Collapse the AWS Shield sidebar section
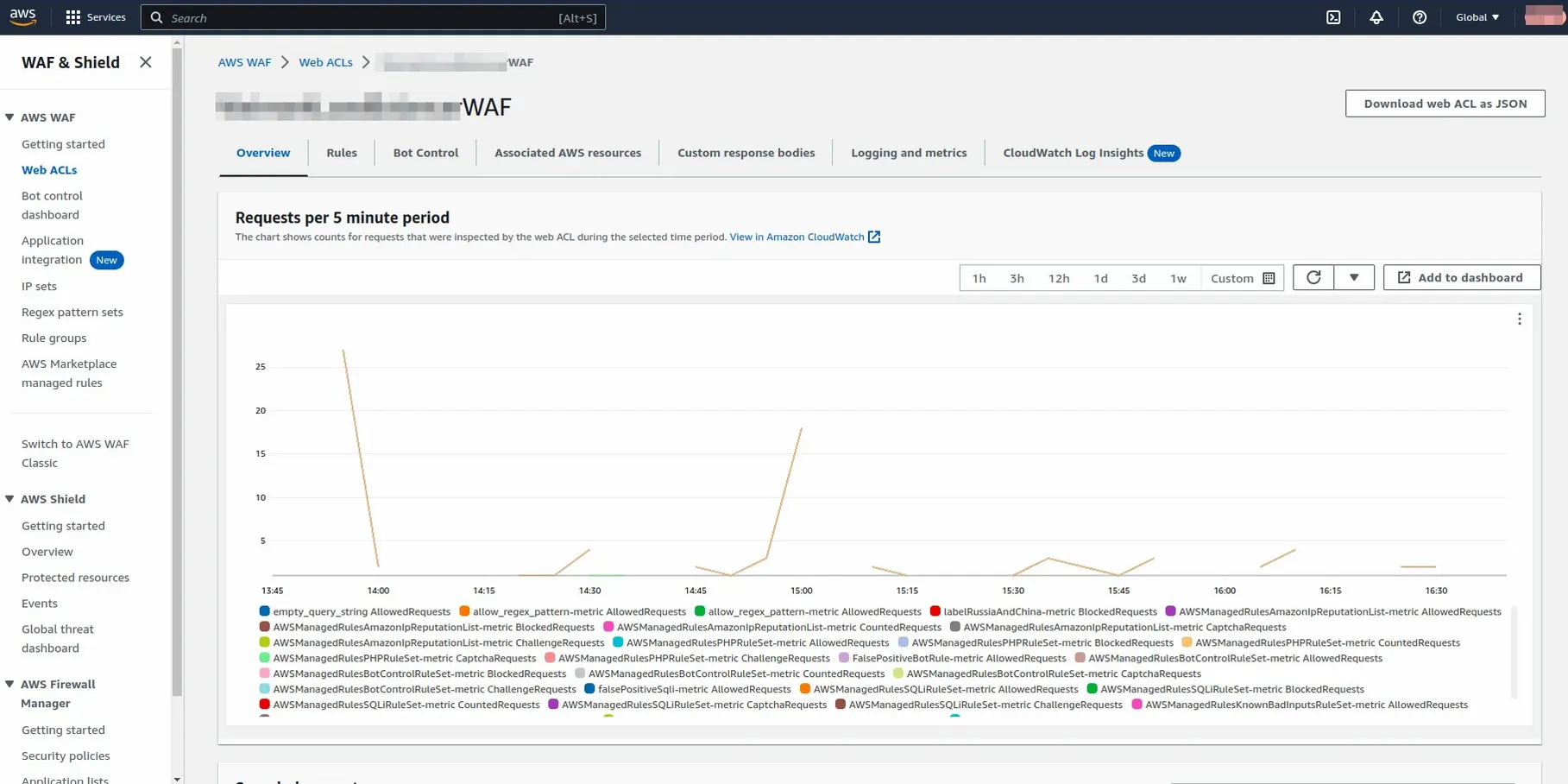 point(9,499)
